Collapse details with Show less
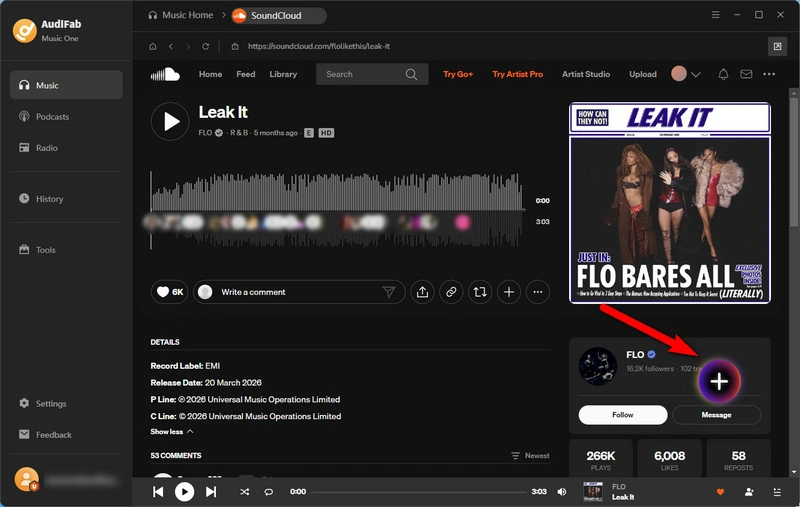The image size is (800, 507). click(171, 432)
